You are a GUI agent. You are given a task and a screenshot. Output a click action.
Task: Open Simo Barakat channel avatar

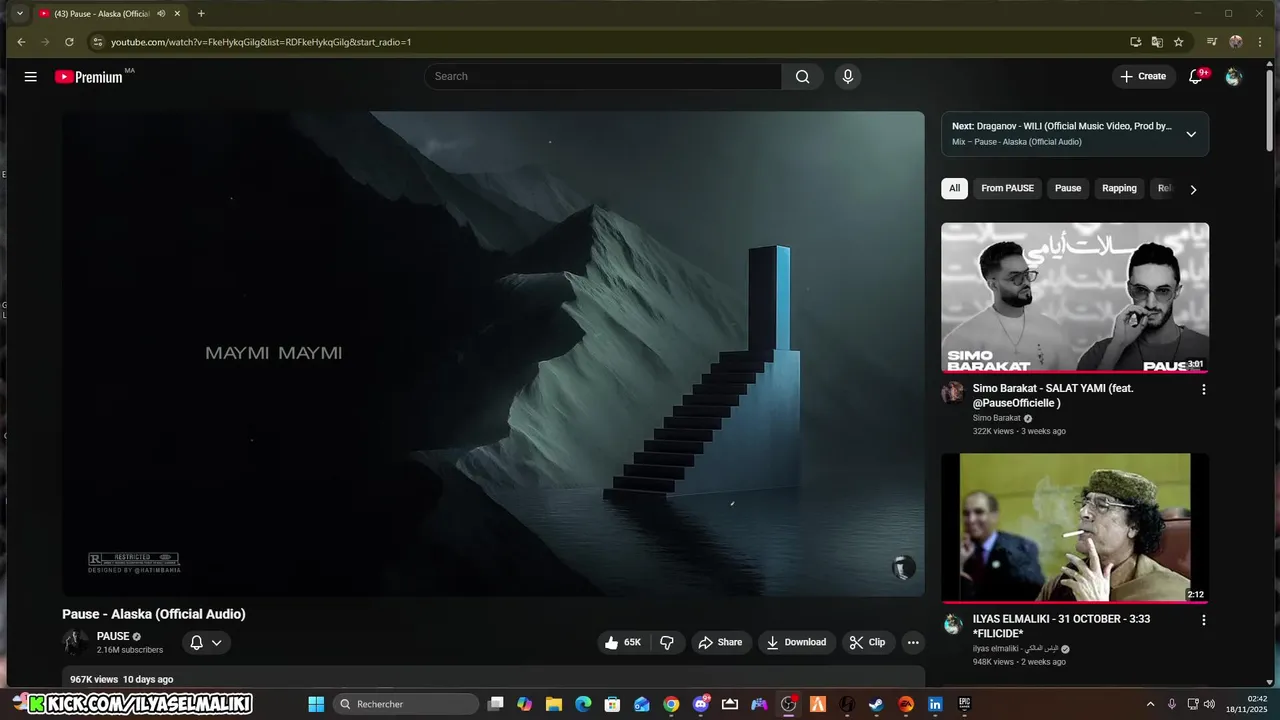[953, 392]
